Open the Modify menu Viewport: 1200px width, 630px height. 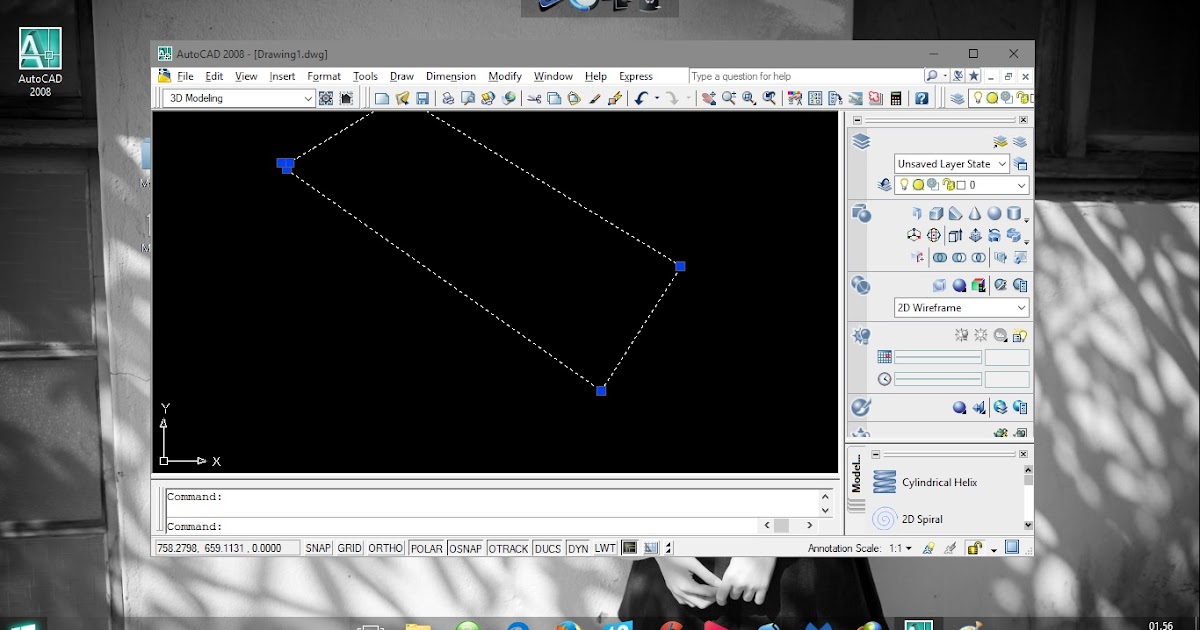[505, 76]
